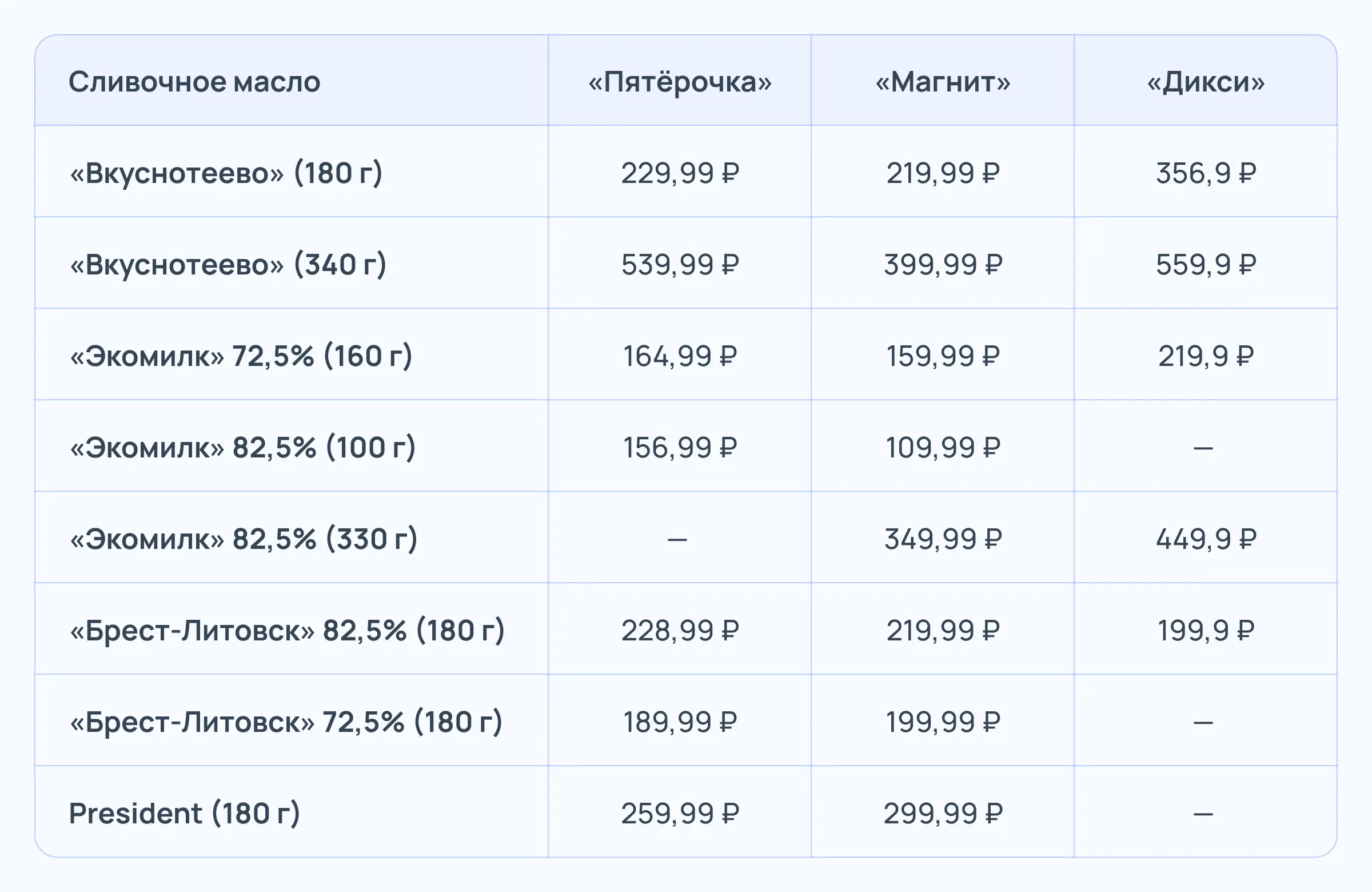The image size is (1372, 892).
Task: Click the 539,99 ₽ price in Пятёрочка
Action: 680,265
